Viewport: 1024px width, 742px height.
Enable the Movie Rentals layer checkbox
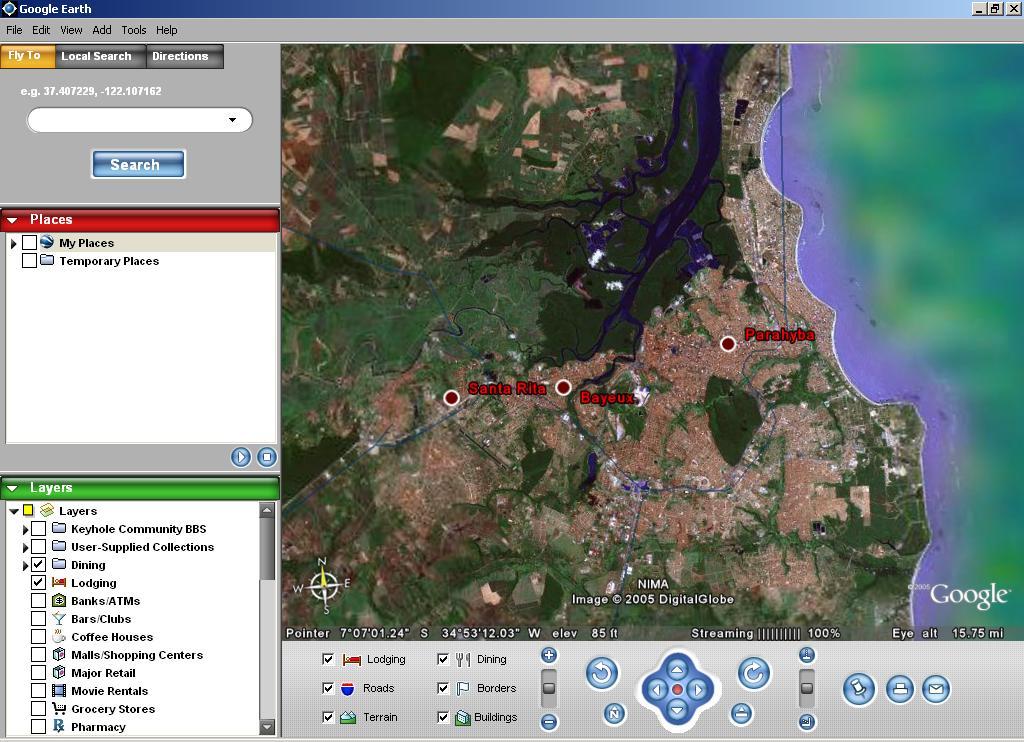[39, 690]
